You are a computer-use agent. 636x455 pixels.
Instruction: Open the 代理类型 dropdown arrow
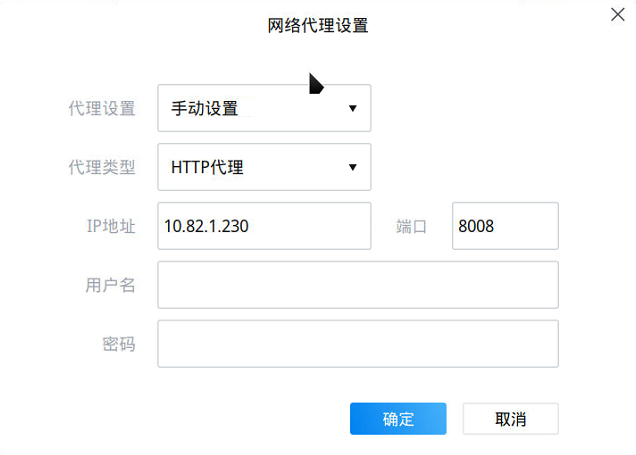pyautogui.click(x=352, y=167)
